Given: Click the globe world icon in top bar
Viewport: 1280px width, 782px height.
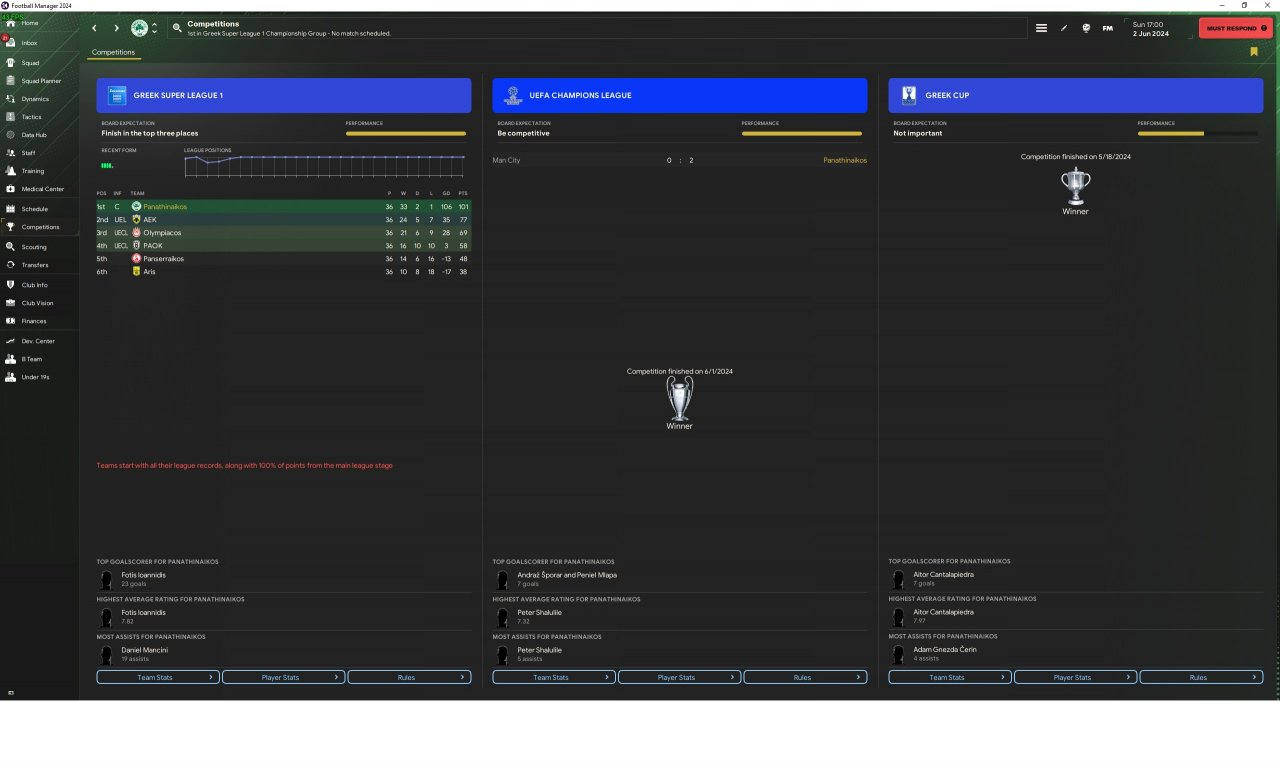Looking at the screenshot, I should click(1086, 28).
